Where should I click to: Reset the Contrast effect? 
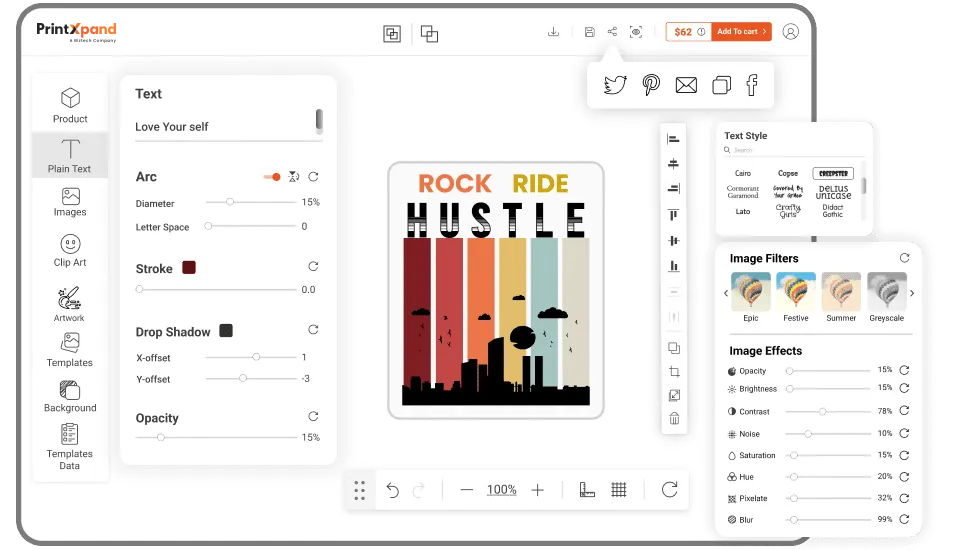tap(905, 411)
